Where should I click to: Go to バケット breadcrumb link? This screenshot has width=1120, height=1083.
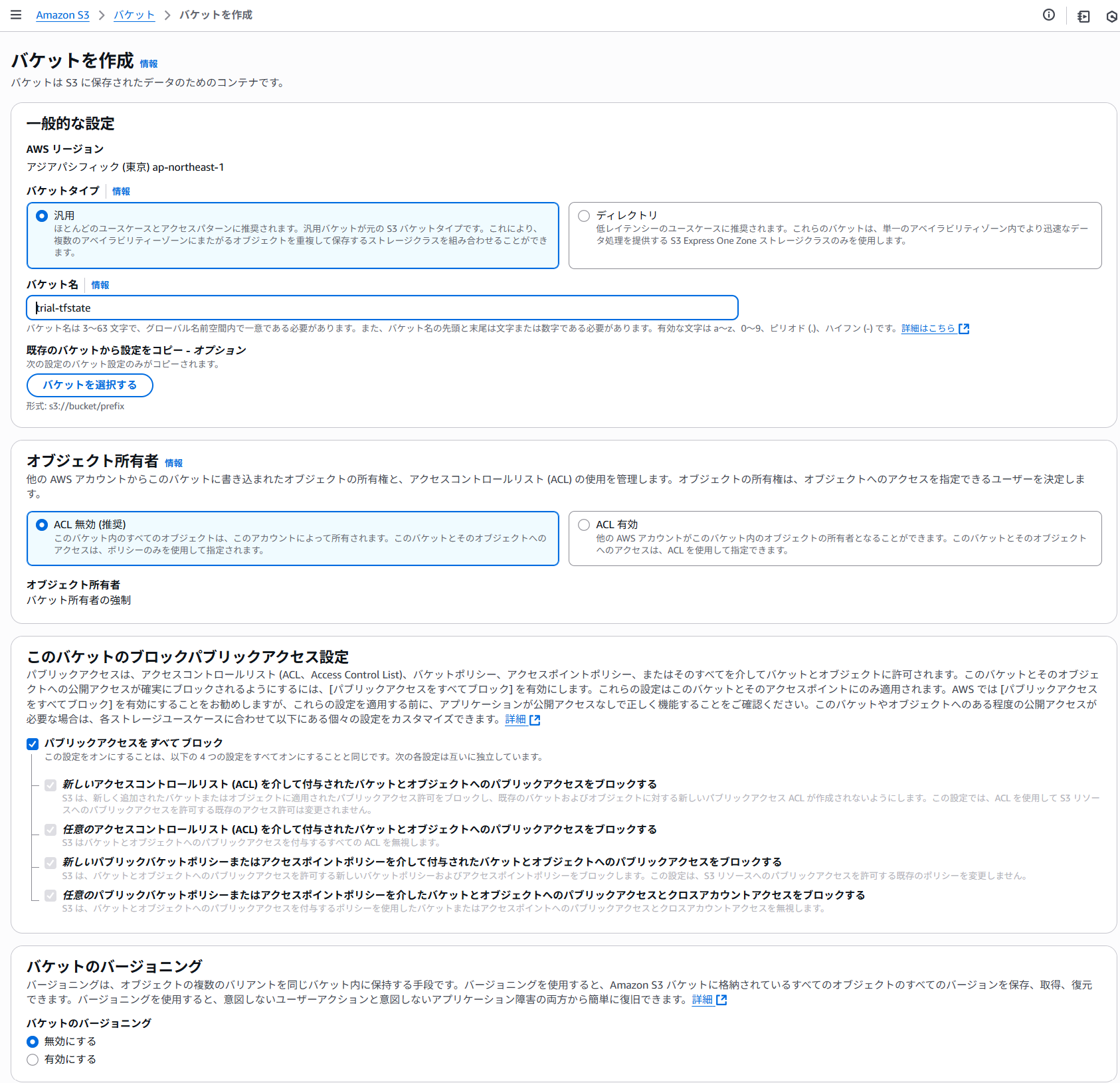[134, 15]
